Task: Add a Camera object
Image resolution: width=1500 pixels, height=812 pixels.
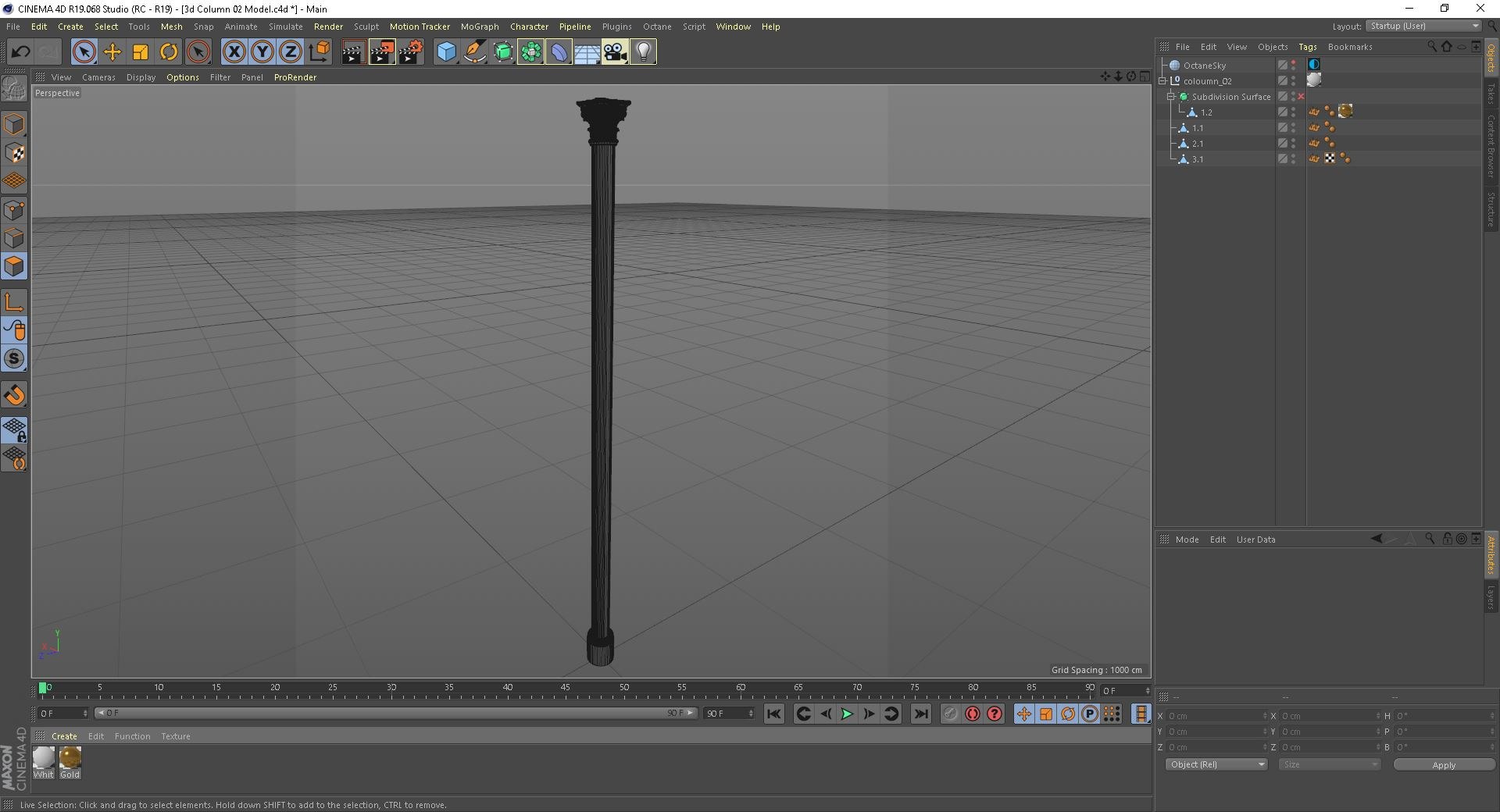Action: tap(615, 52)
